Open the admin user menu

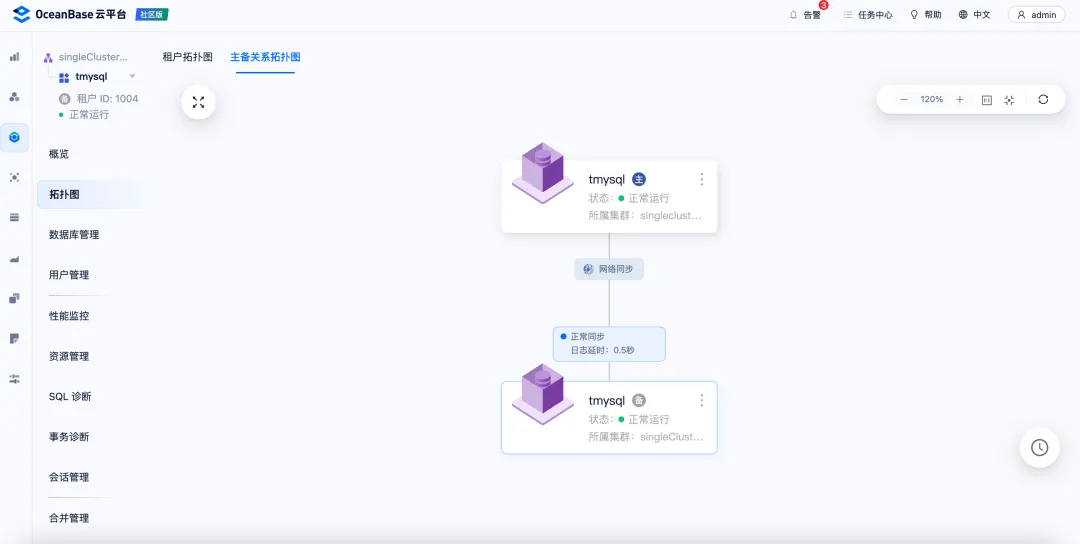click(x=1037, y=14)
